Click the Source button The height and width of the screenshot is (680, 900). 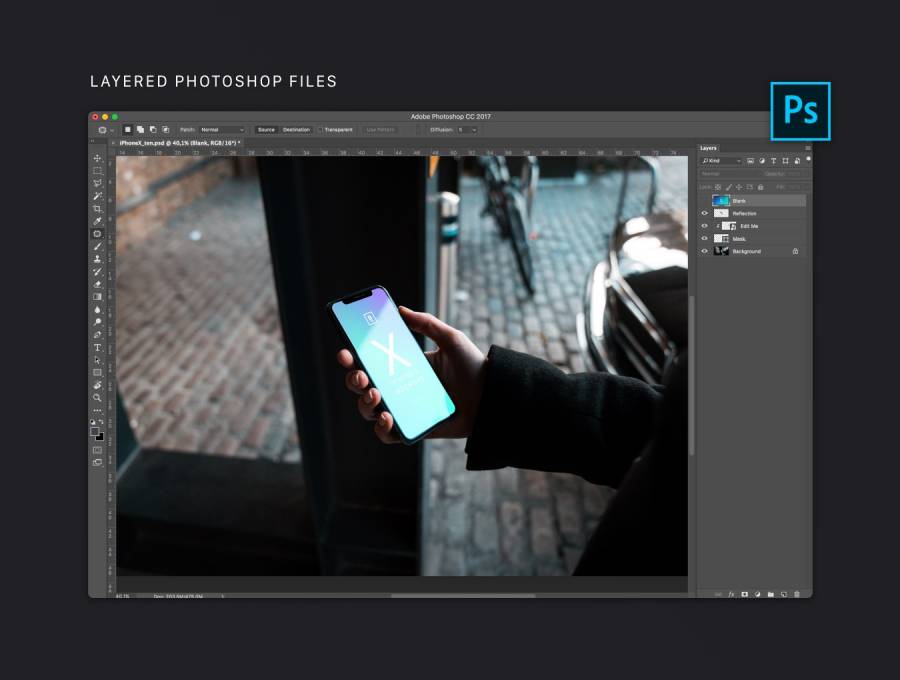tap(266, 130)
